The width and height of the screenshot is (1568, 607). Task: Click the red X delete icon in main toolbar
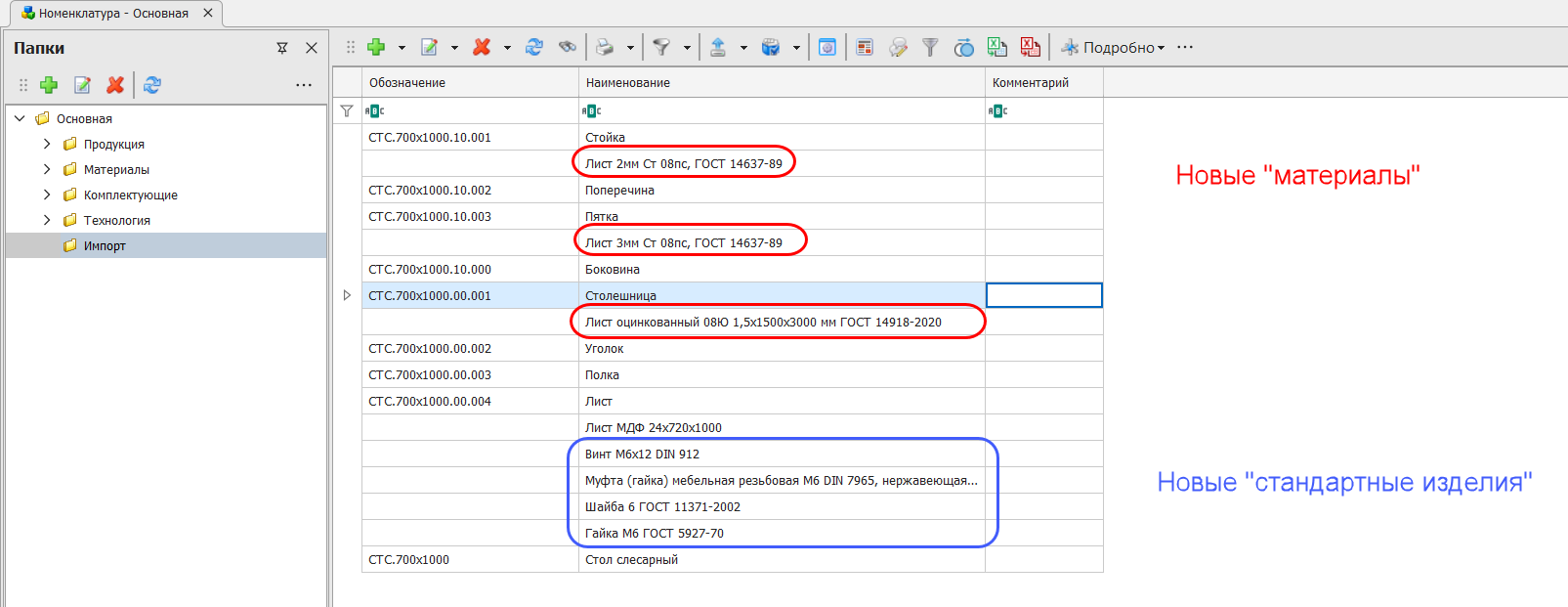[482, 47]
